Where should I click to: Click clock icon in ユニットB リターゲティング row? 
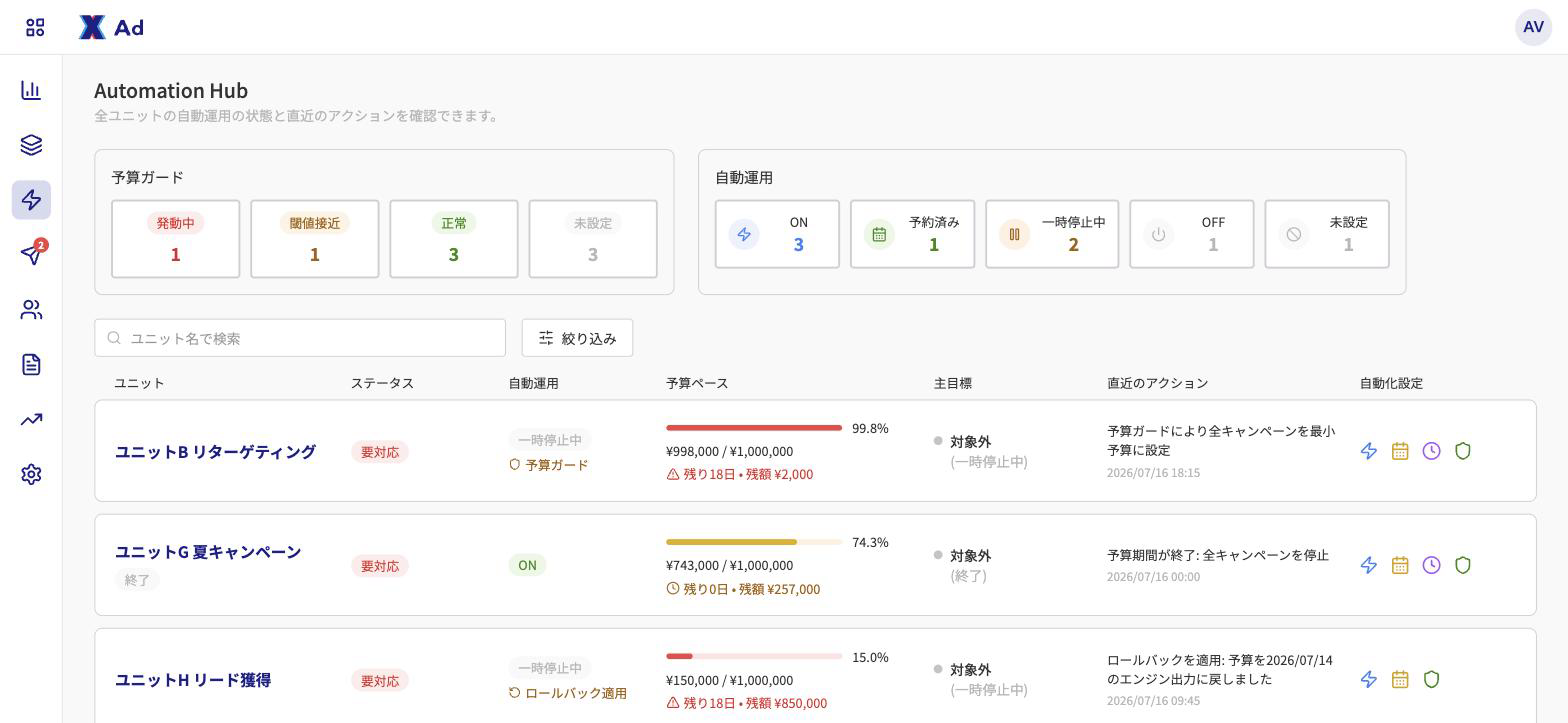coord(1431,451)
